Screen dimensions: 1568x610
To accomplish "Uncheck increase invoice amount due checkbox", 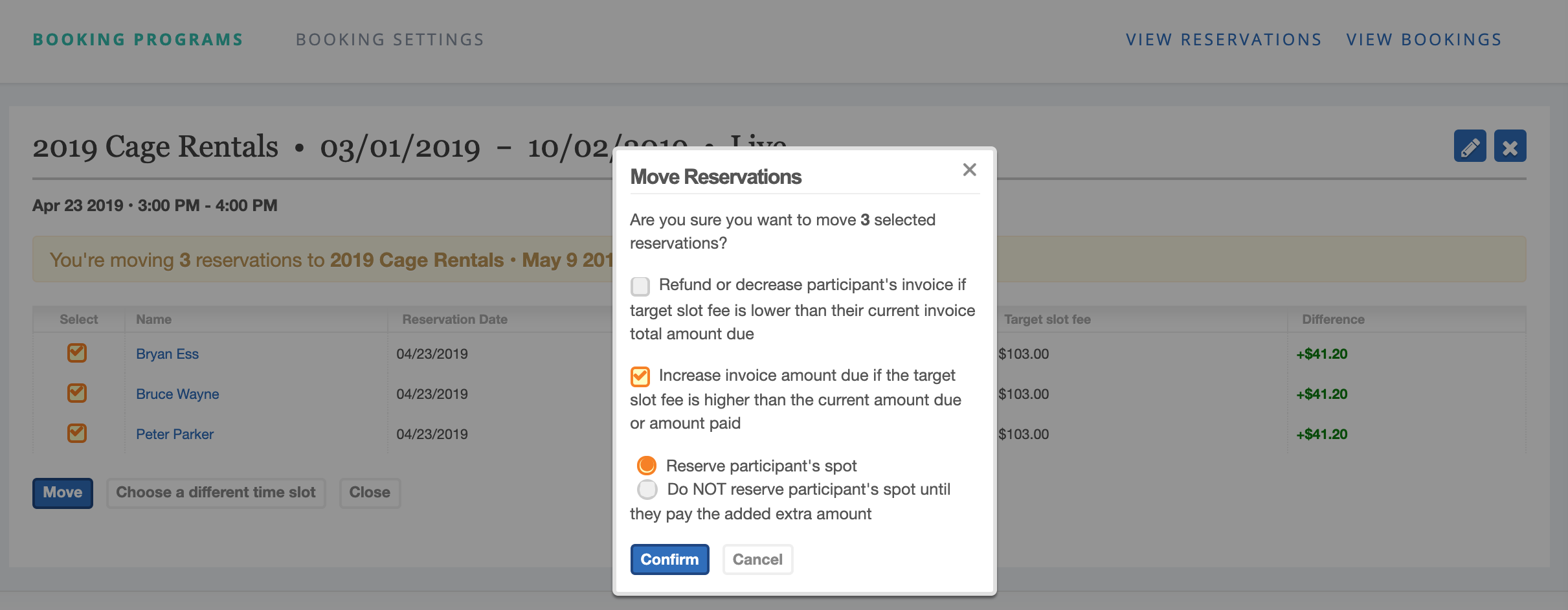I will [640, 376].
